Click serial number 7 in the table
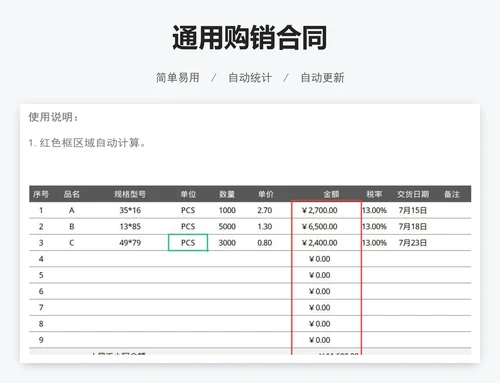Image resolution: width=500 pixels, height=383 pixels. pos(41,308)
